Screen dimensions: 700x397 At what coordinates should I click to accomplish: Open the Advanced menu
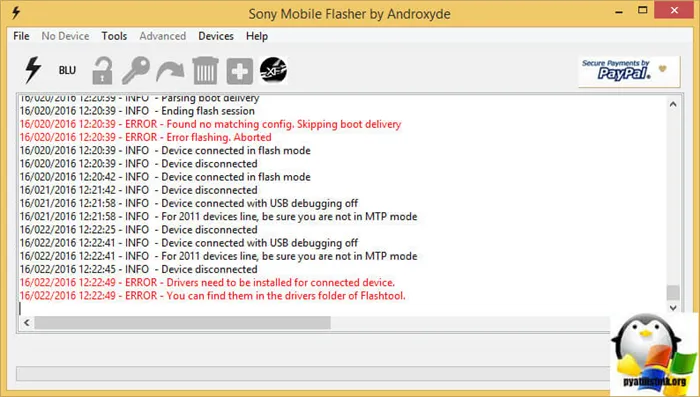click(162, 36)
